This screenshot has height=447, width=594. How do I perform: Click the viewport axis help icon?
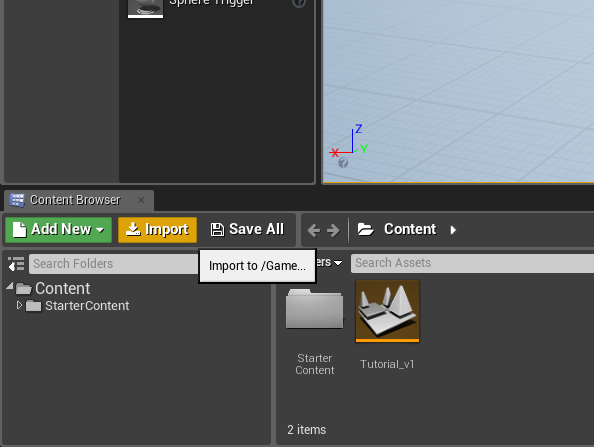pyautogui.click(x=343, y=163)
